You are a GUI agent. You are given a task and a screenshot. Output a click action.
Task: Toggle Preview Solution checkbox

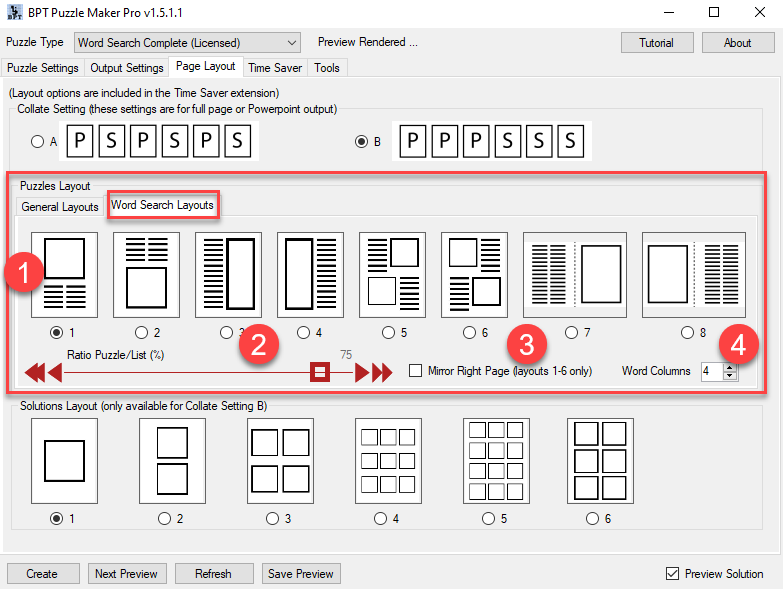(672, 573)
